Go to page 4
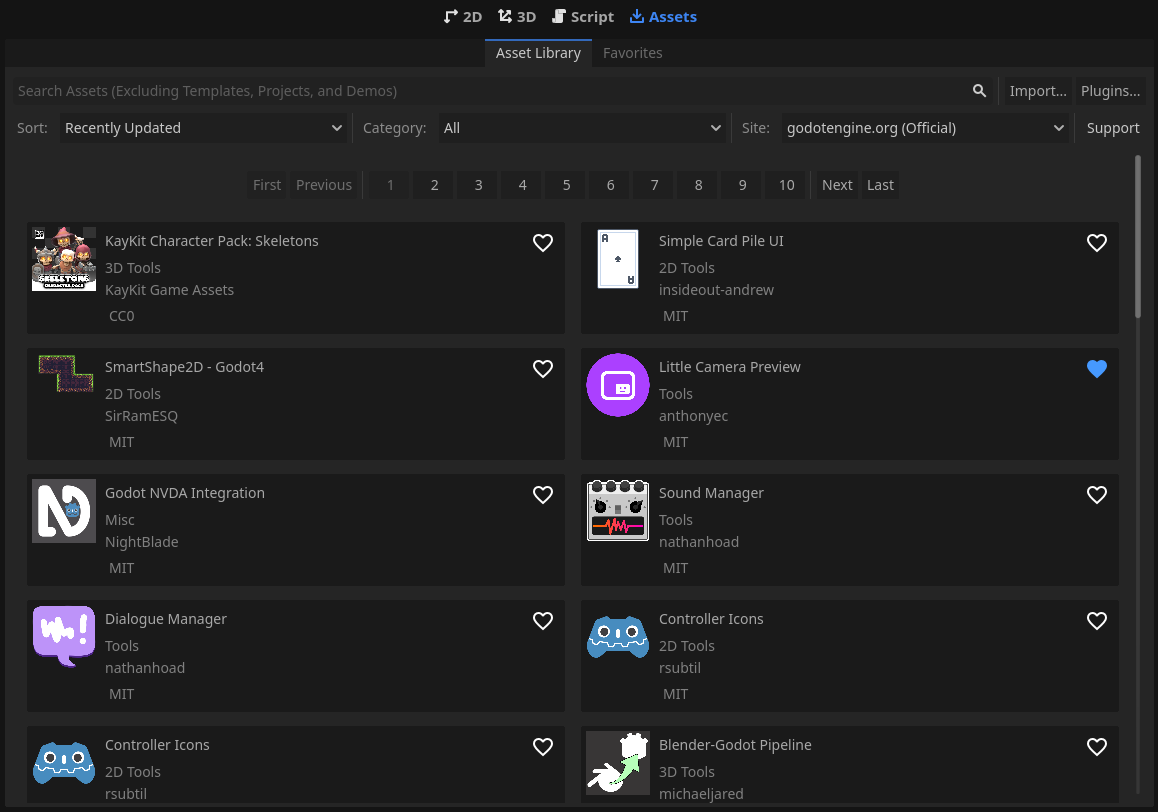This screenshot has height=812, width=1158. coord(522,185)
